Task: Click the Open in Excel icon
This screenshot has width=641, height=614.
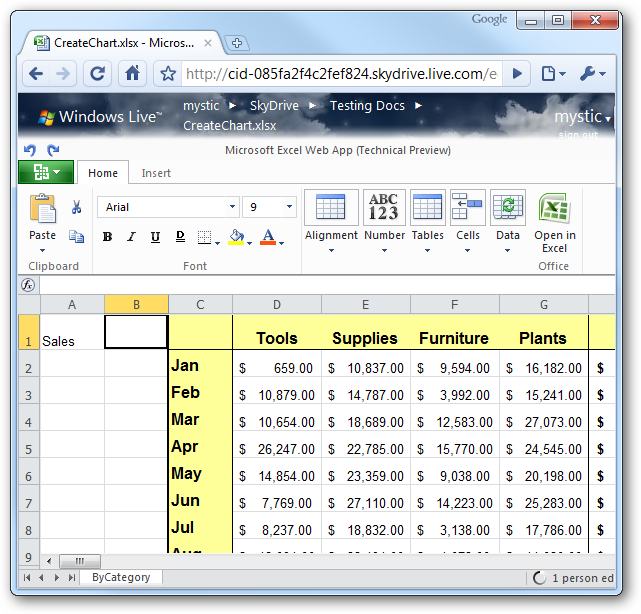Action: click(555, 208)
